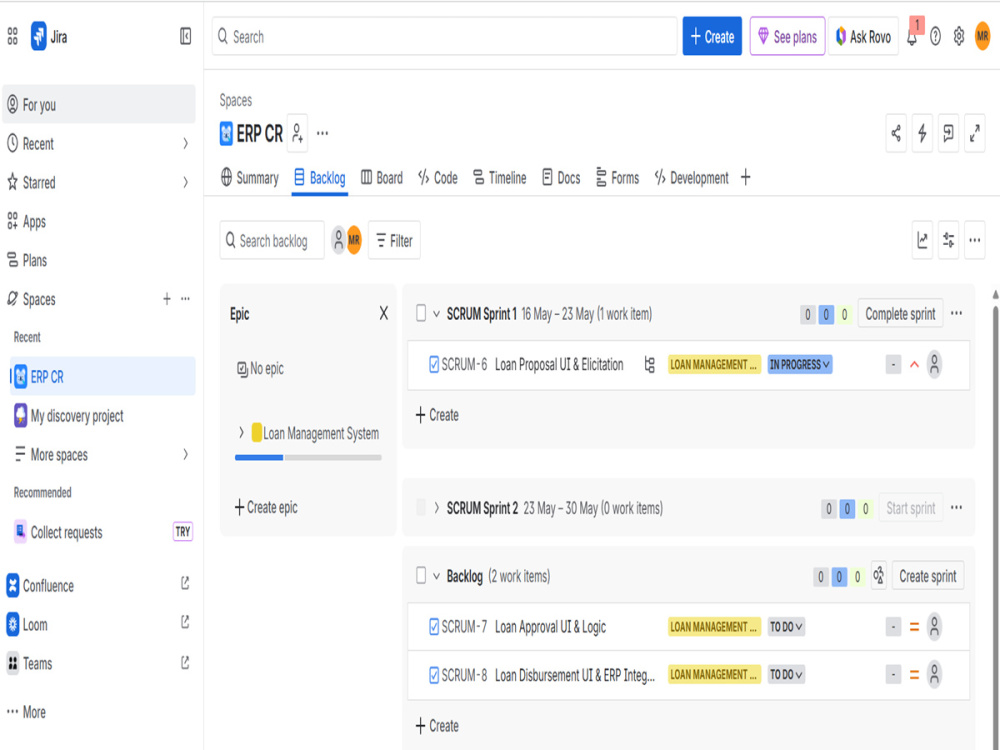Viewport: 1000px width, 750px height.
Task: Click the unassigned avatar filter icon
Action: click(339, 240)
